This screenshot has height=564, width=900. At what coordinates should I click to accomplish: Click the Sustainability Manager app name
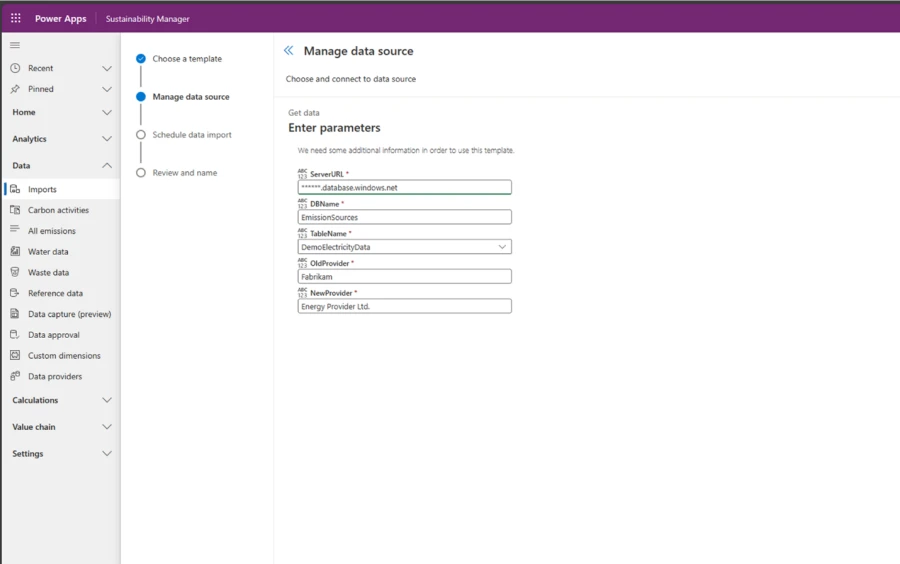[147, 19]
